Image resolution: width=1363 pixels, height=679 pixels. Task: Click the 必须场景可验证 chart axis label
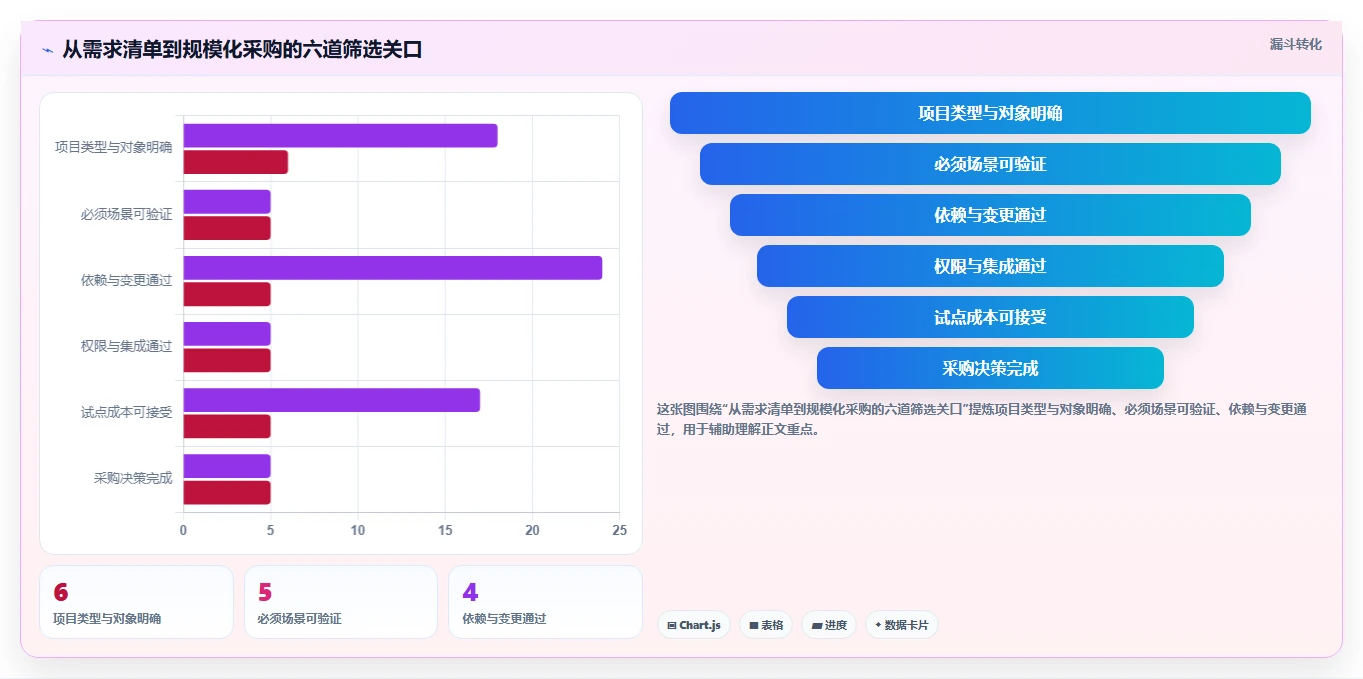pyautogui.click(x=126, y=214)
